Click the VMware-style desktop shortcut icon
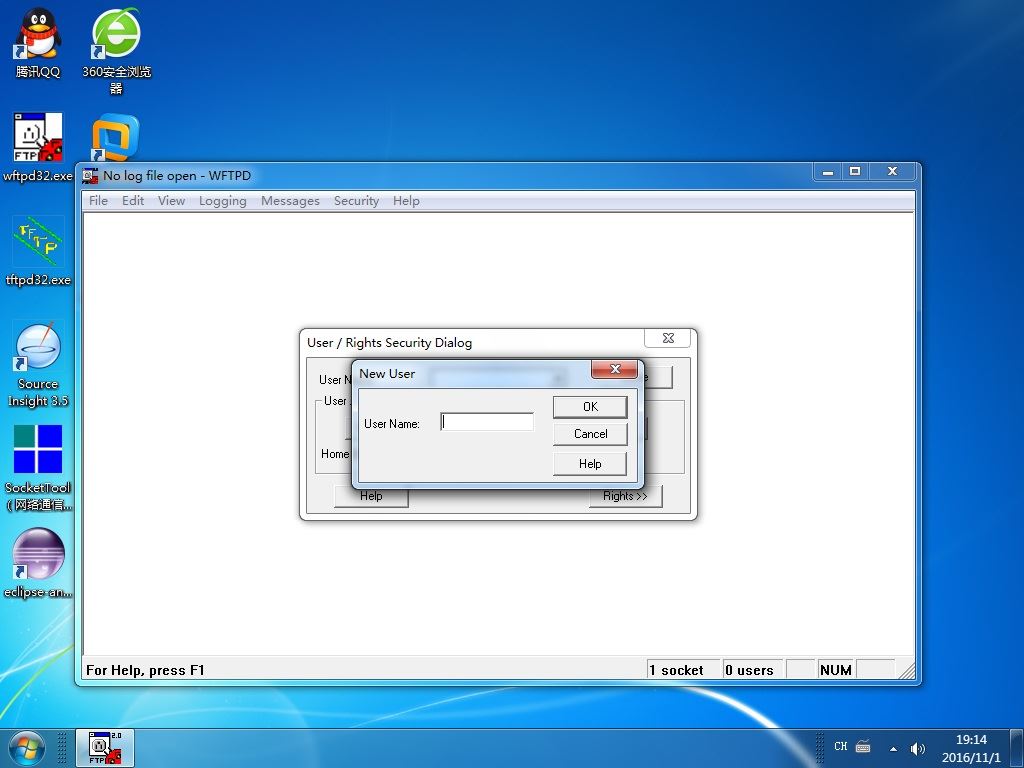 point(116,138)
